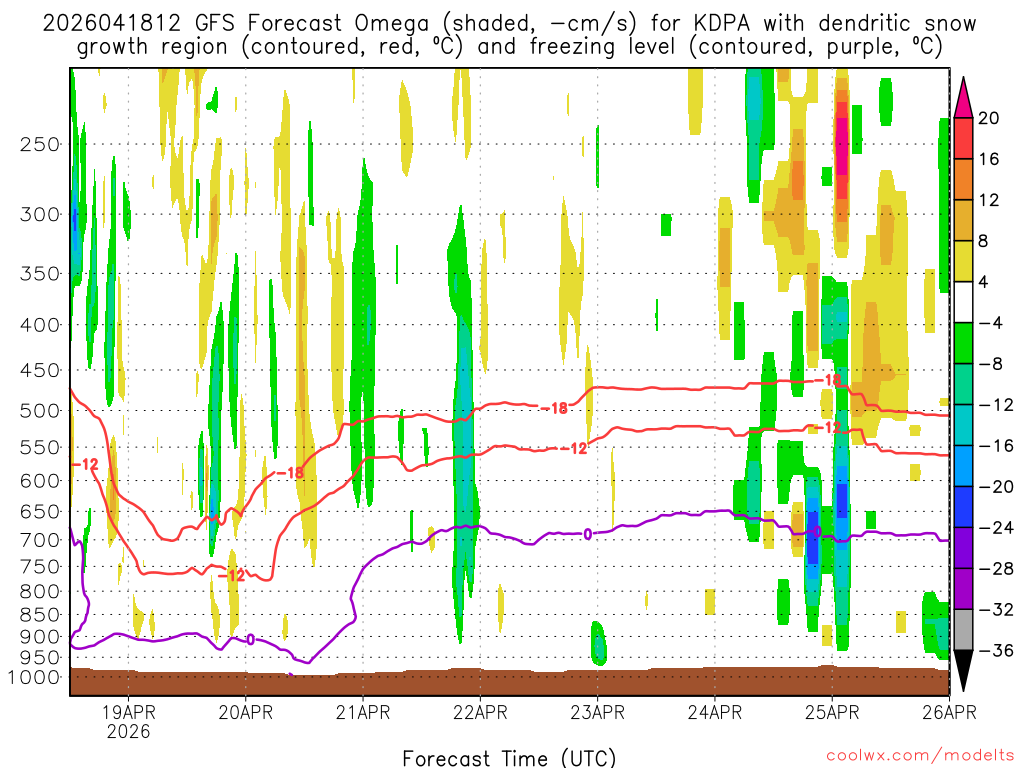
Task: Click the 400 pressure level label
Action: [40, 325]
